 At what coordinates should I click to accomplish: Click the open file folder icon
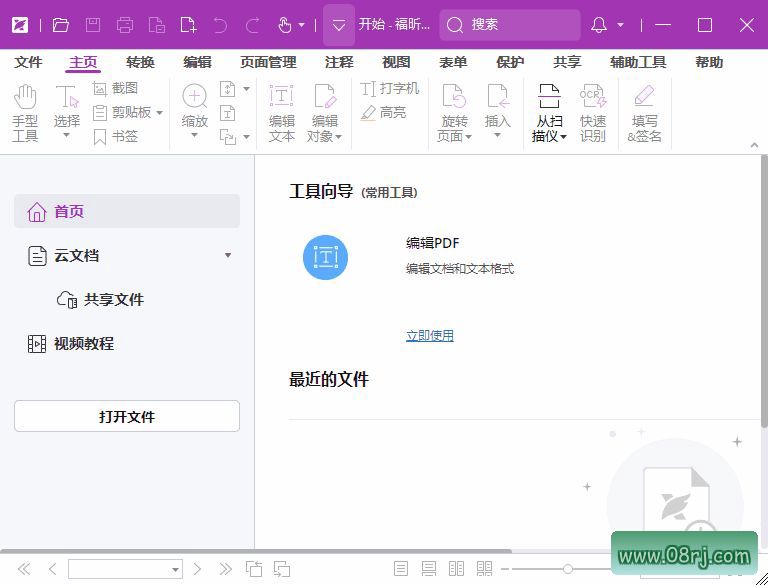61,25
